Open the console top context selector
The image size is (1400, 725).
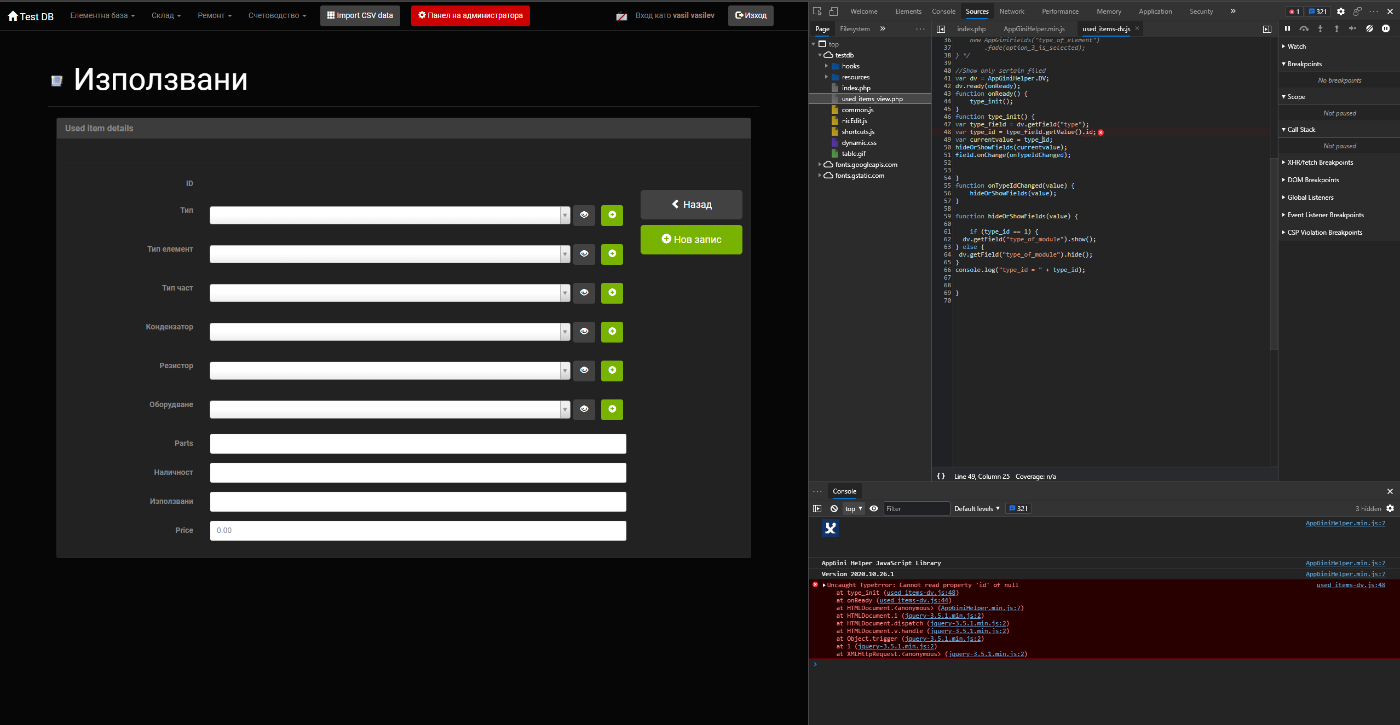(853, 508)
